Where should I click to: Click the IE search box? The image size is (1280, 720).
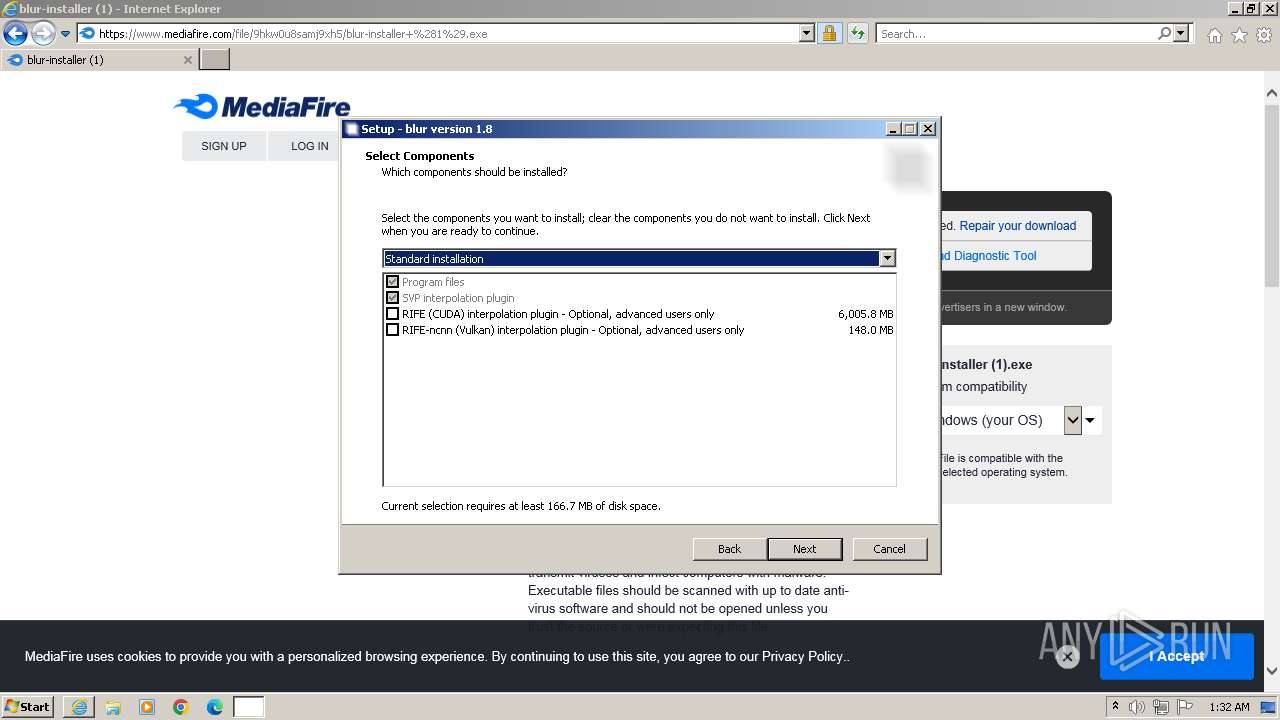pos(1016,33)
